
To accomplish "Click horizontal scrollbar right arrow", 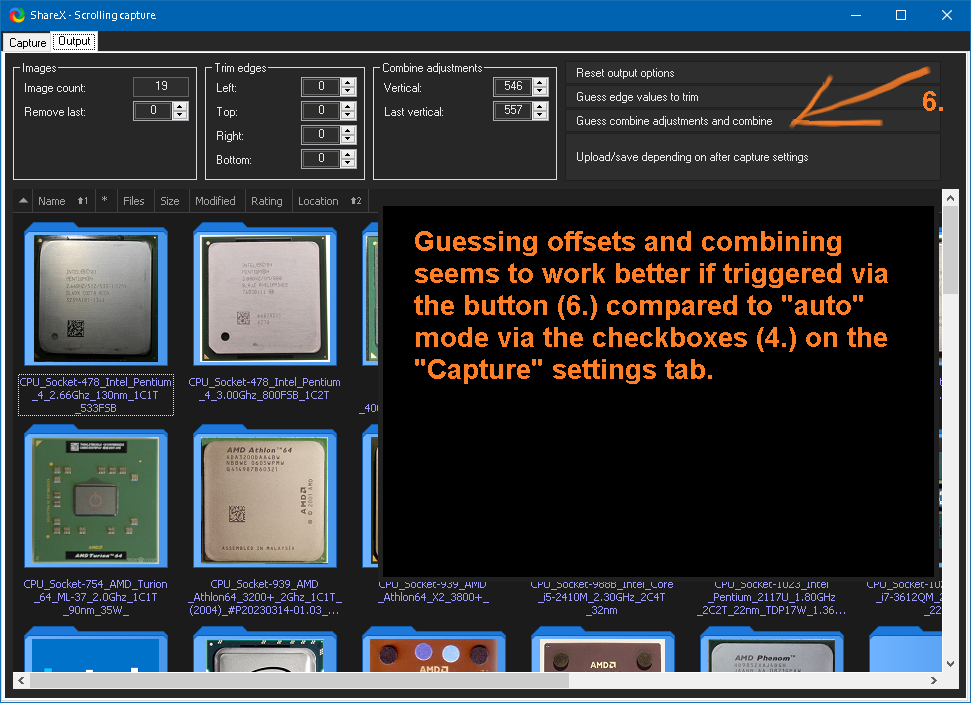I will 934,680.
